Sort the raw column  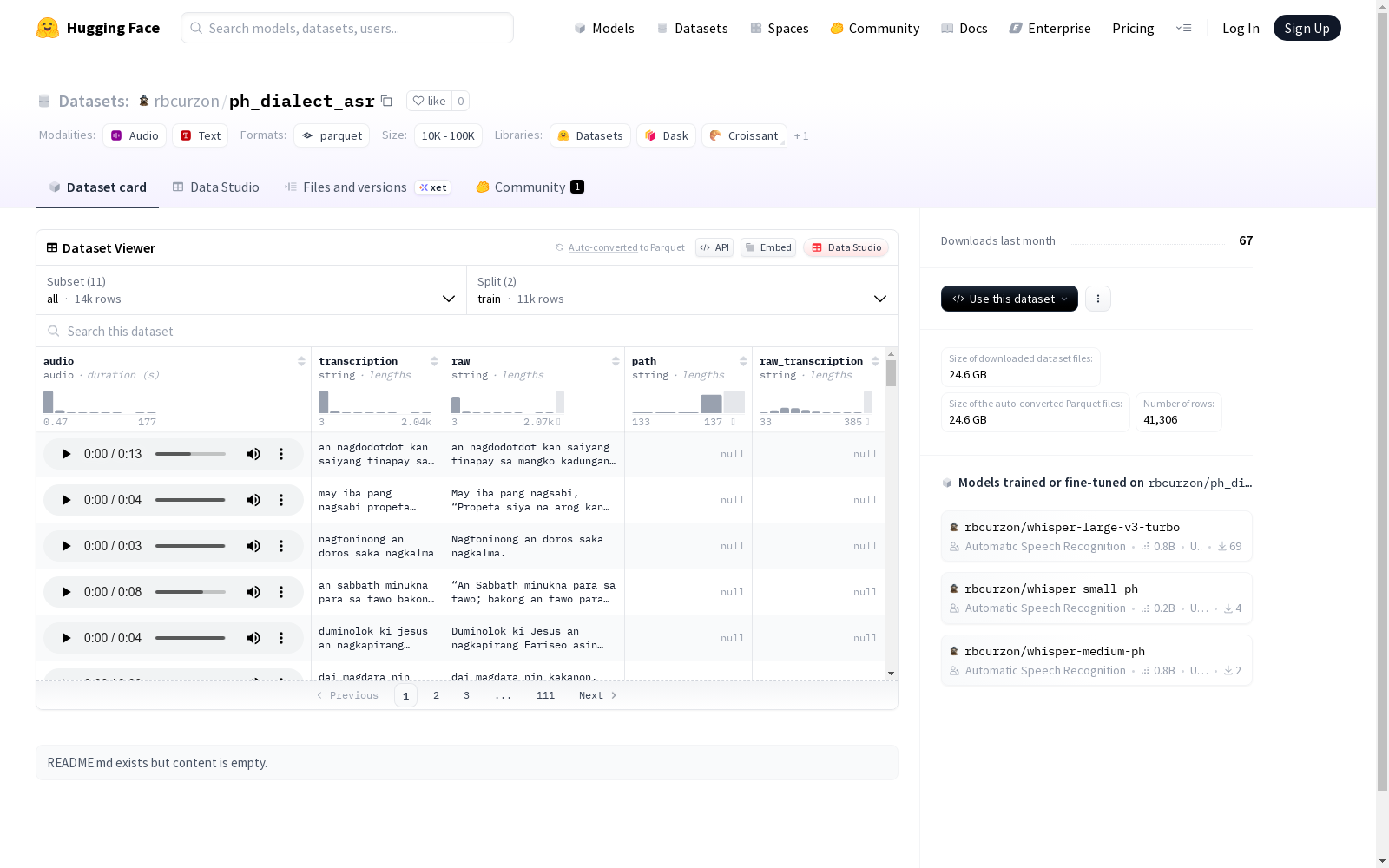click(x=616, y=361)
